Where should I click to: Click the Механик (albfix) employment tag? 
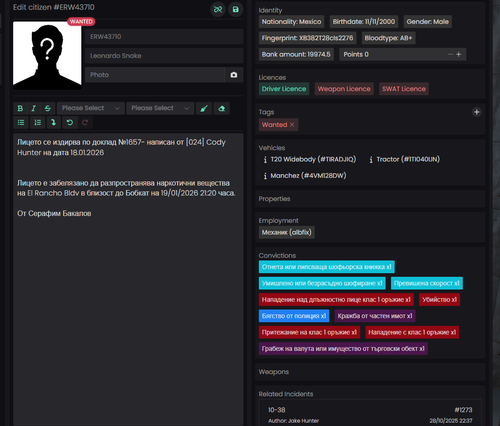(287, 232)
